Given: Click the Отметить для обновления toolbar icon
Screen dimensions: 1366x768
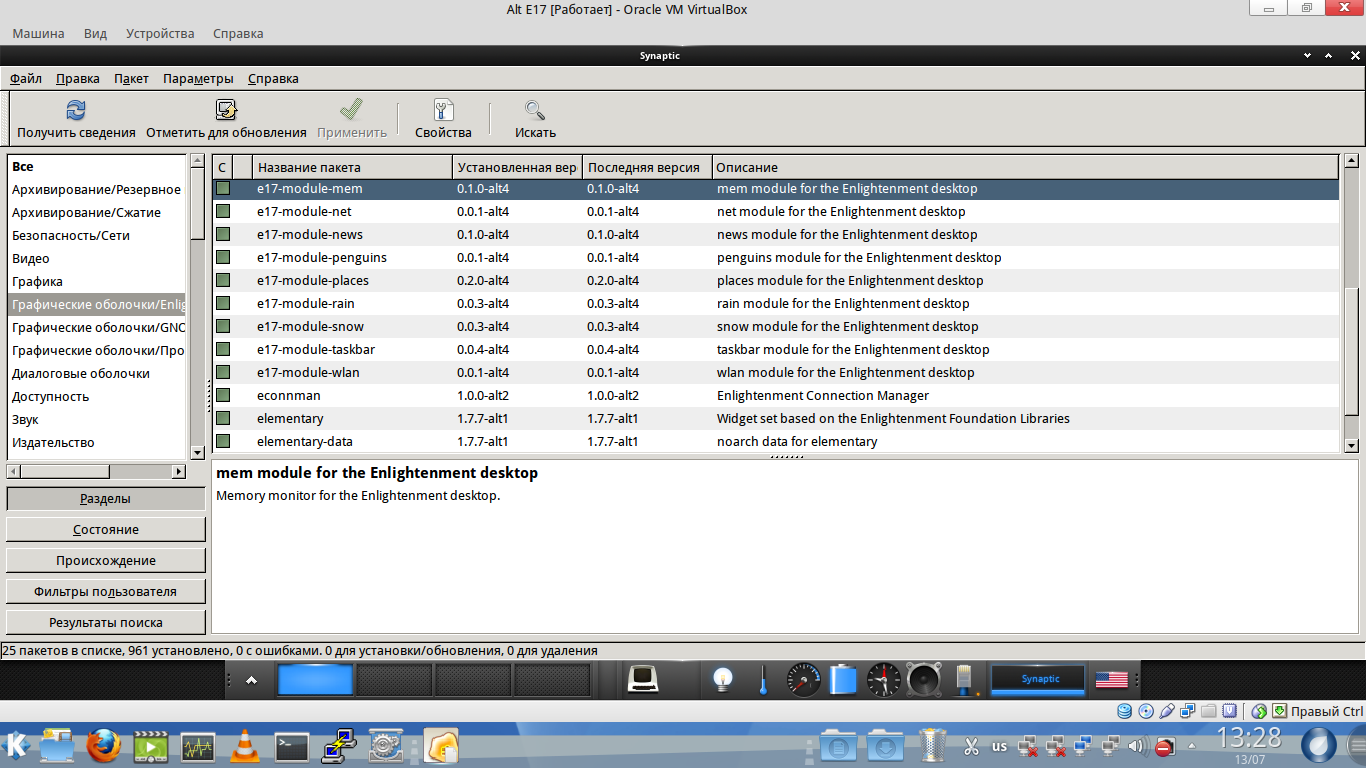Looking at the screenshot, I should 226,110.
